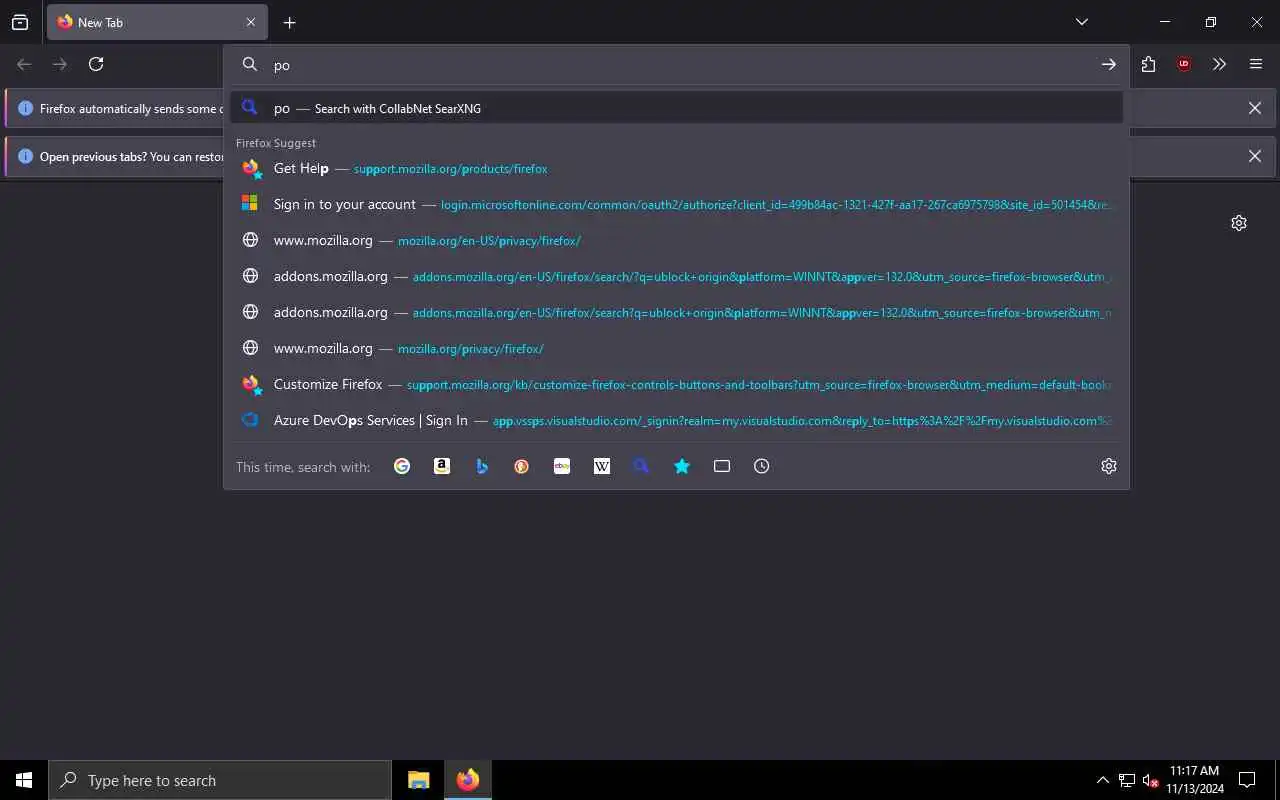Viewport: 1280px width, 800px height.
Task: List all tabs dropdown arrow
Action: pyautogui.click(x=1082, y=22)
